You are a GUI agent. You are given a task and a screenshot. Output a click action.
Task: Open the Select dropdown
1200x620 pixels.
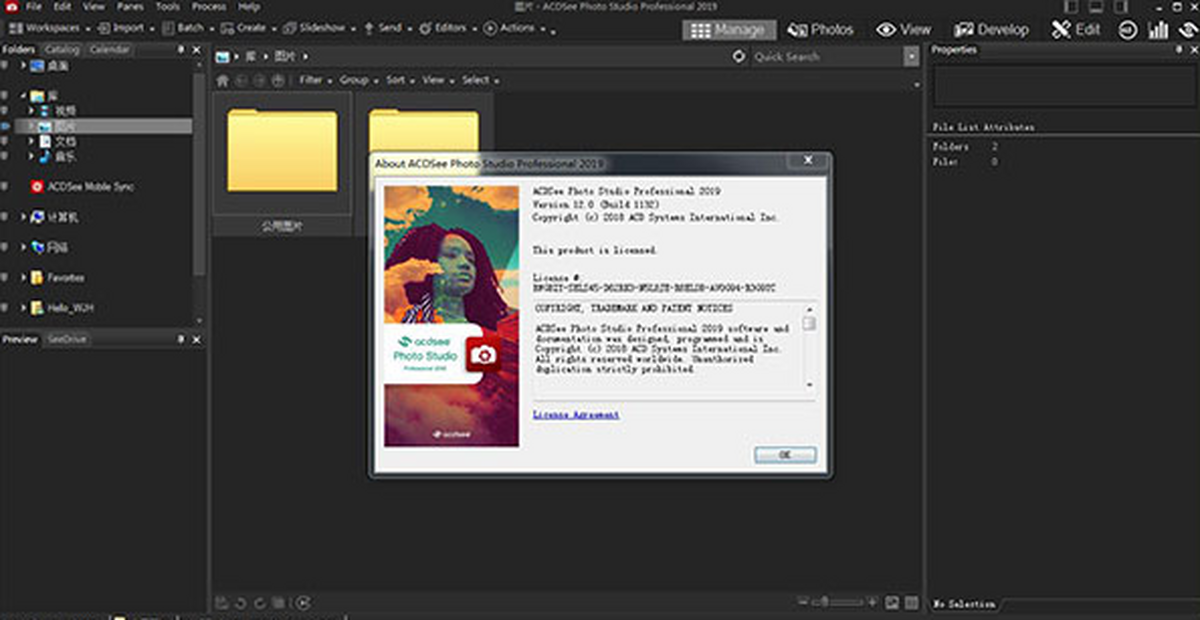pos(479,80)
